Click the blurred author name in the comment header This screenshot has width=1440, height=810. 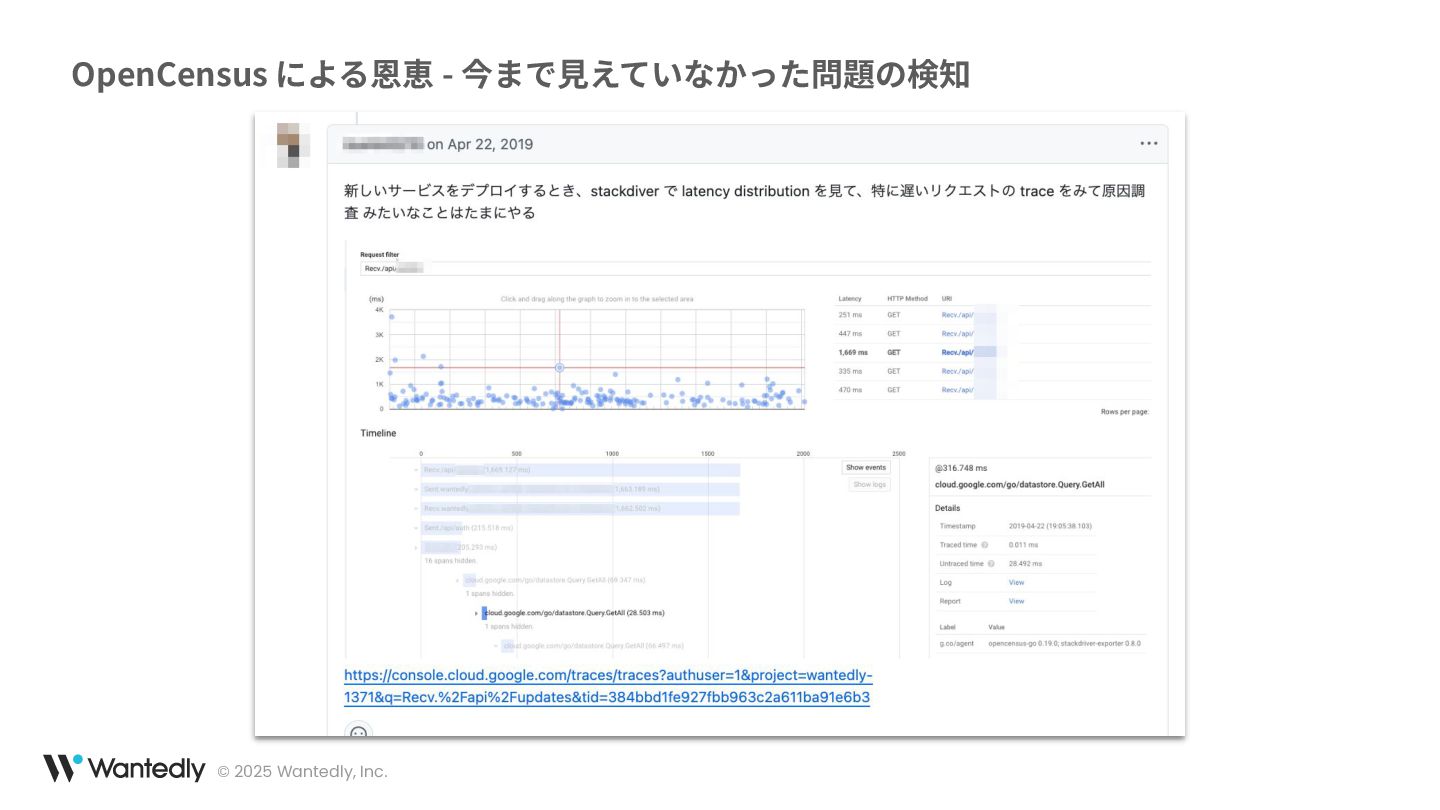tap(382, 144)
